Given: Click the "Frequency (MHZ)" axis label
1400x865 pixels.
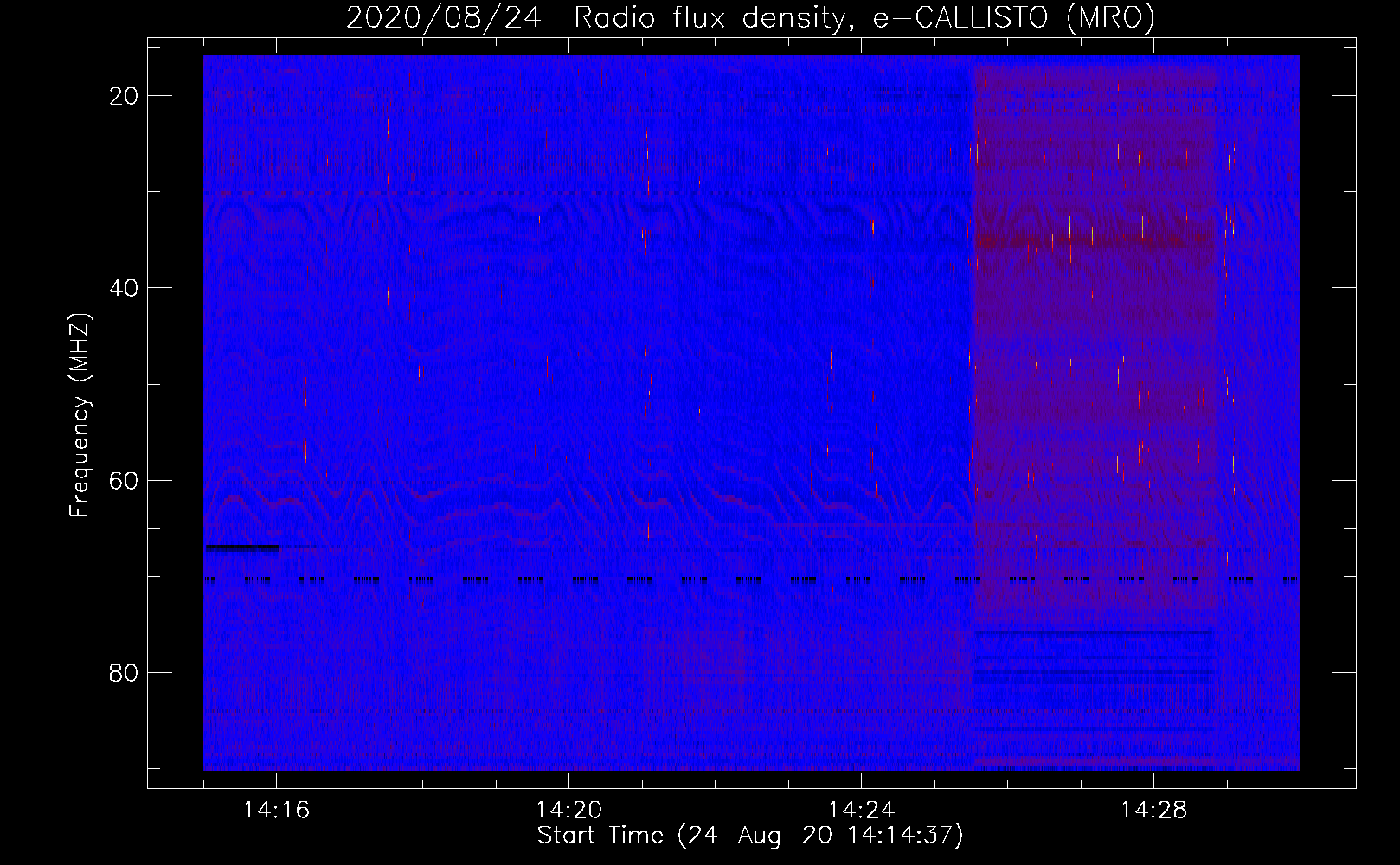Looking at the screenshot, I should pyautogui.click(x=80, y=415).
